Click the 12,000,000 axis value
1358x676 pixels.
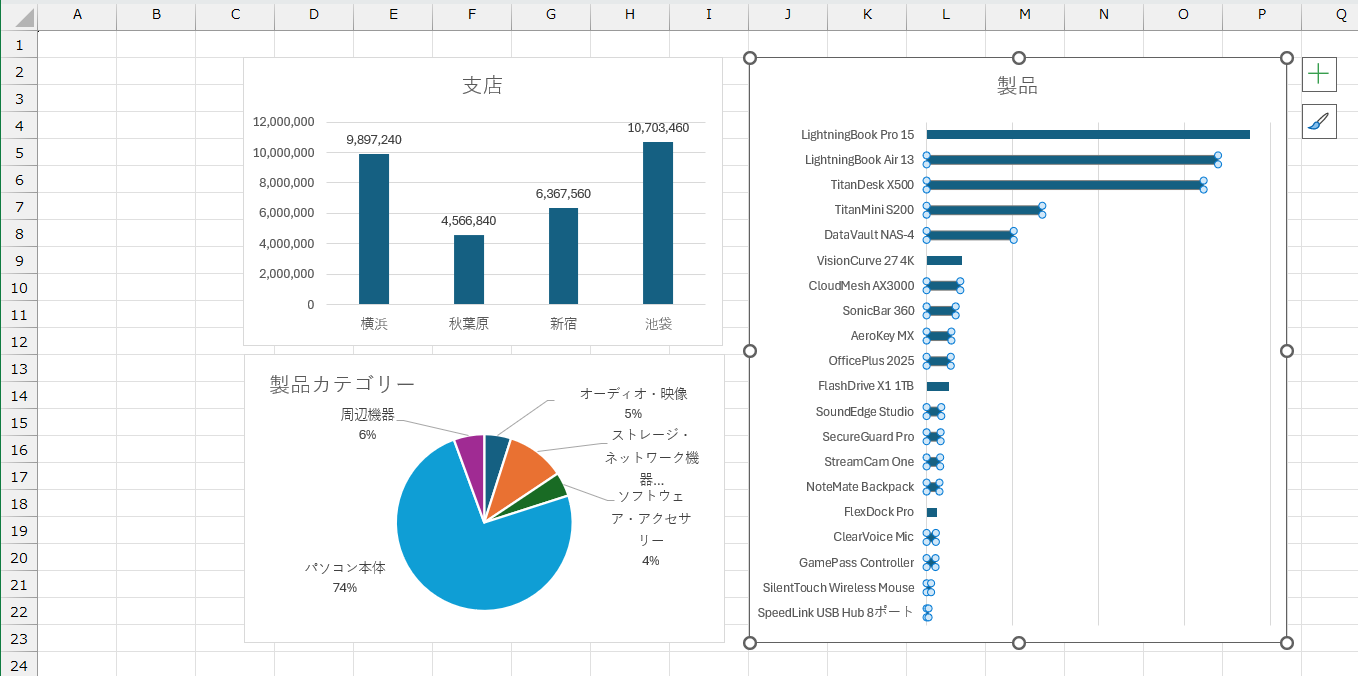(284, 122)
